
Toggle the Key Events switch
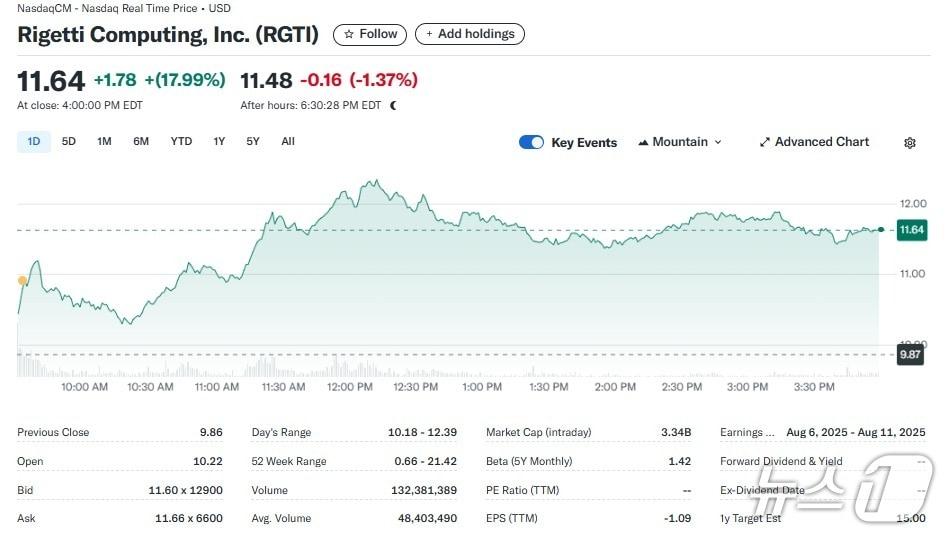tap(531, 142)
